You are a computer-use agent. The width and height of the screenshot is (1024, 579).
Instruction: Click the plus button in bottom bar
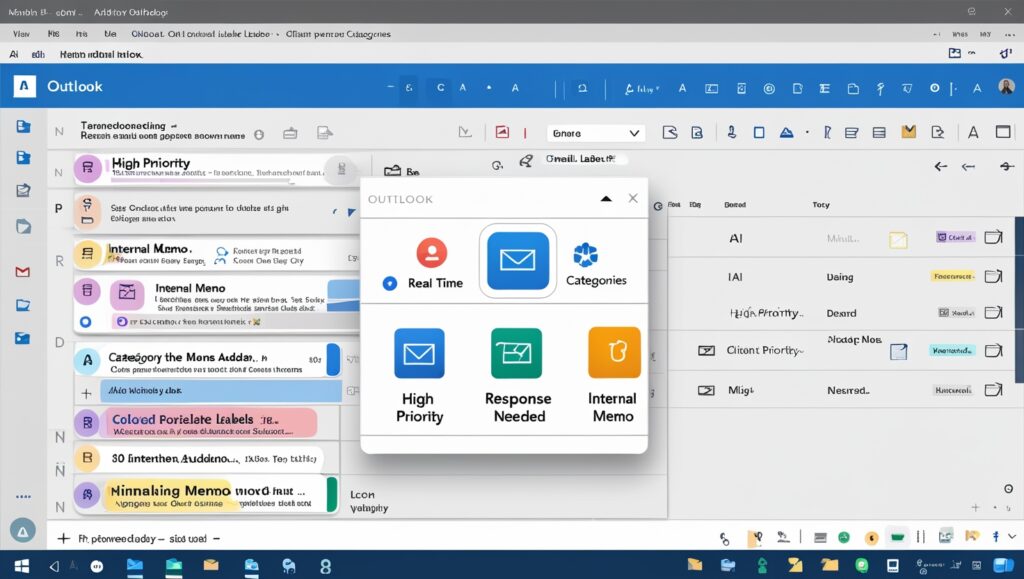[x=63, y=539]
